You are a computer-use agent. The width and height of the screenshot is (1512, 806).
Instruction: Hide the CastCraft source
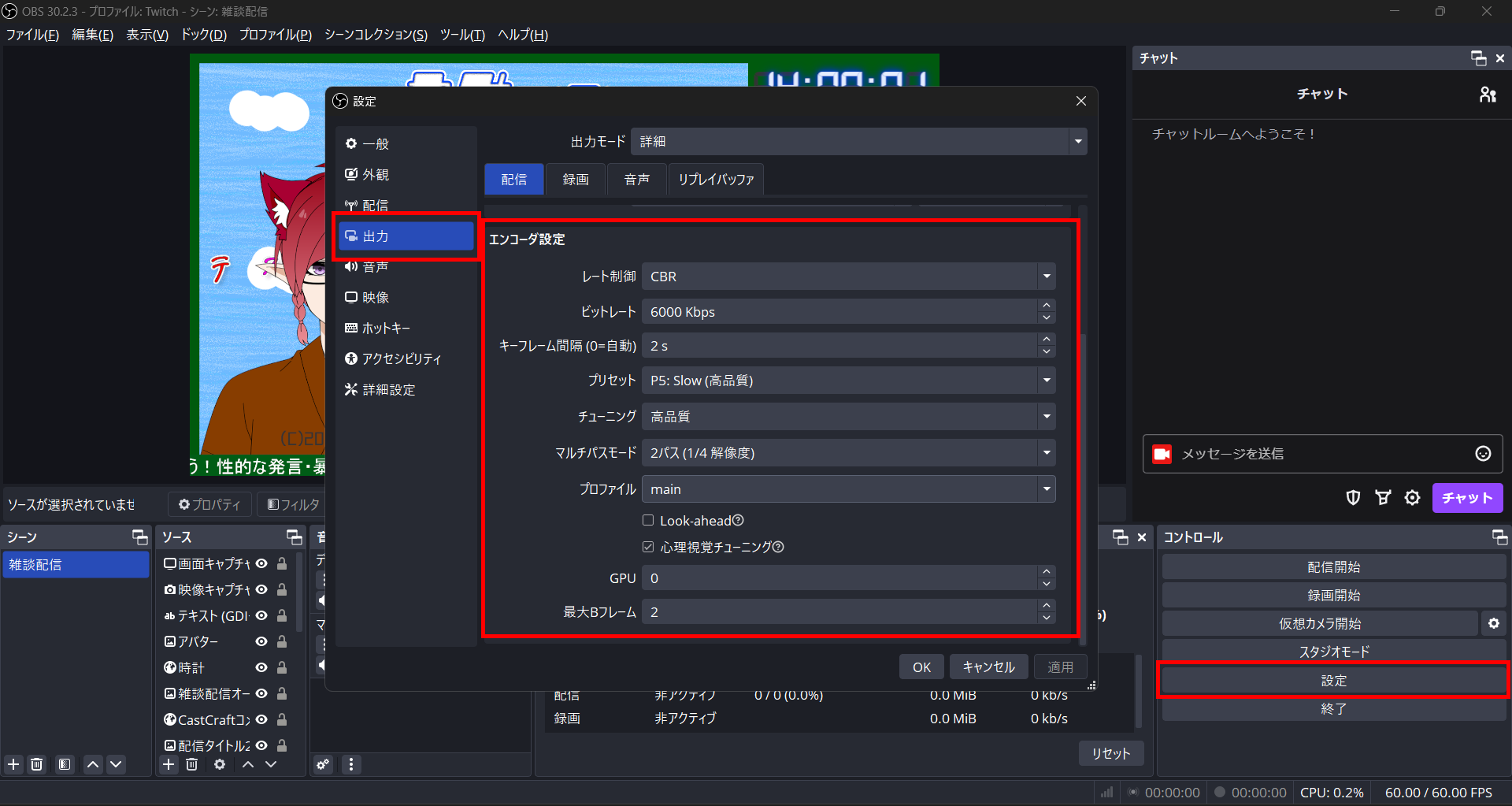[x=261, y=719]
